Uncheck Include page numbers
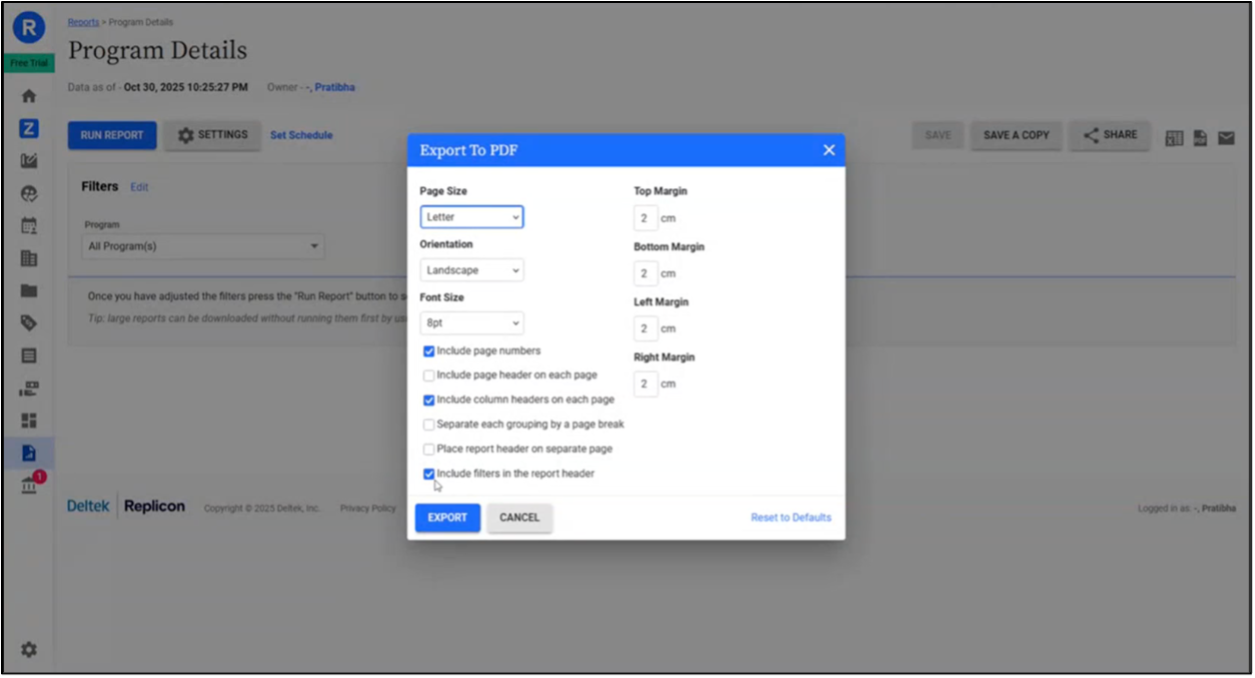This screenshot has height=678, width=1255. (429, 351)
